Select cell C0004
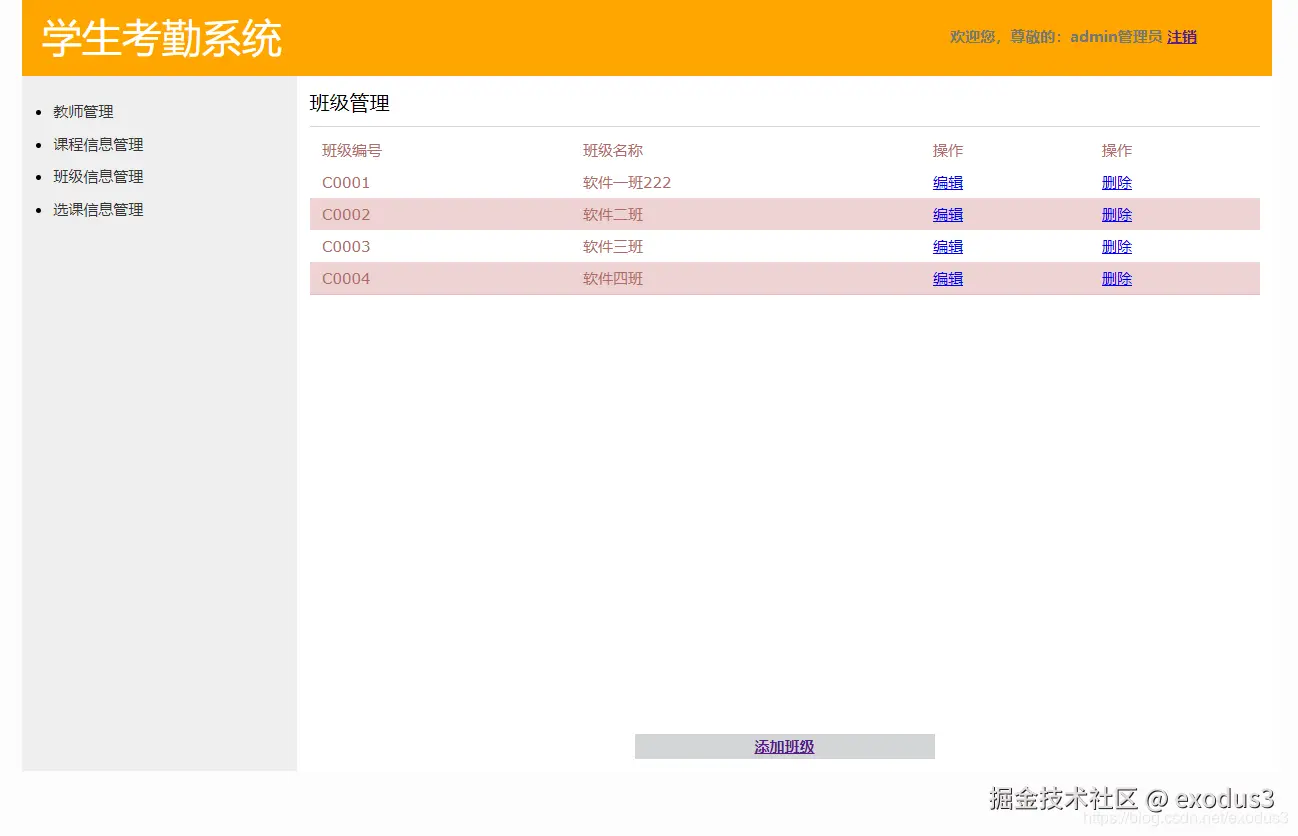The width and height of the screenshot is (1298, 836). click(x=346, y=279)
